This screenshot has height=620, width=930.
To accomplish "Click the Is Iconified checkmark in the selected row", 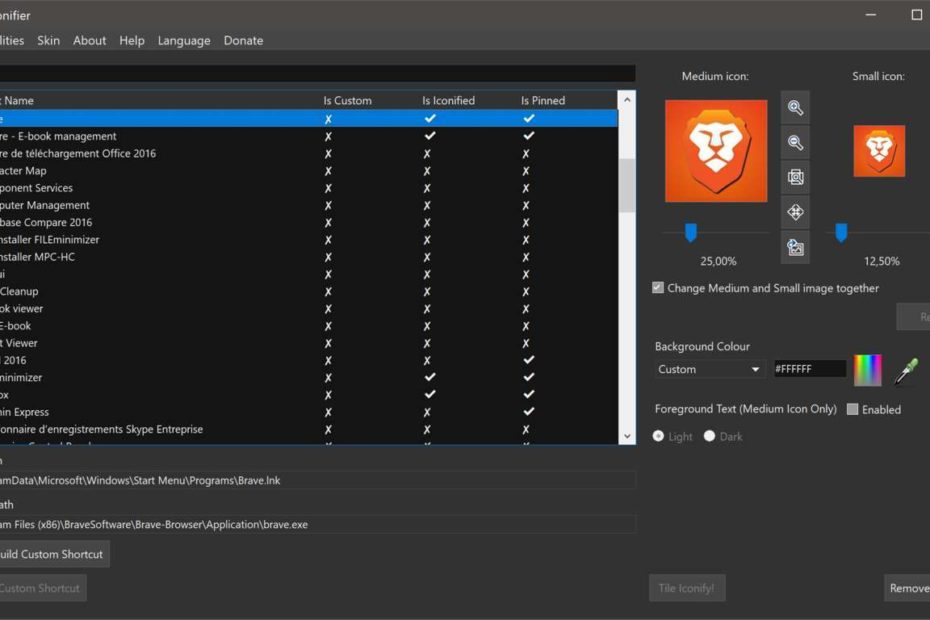I will [x=430, y=118].
